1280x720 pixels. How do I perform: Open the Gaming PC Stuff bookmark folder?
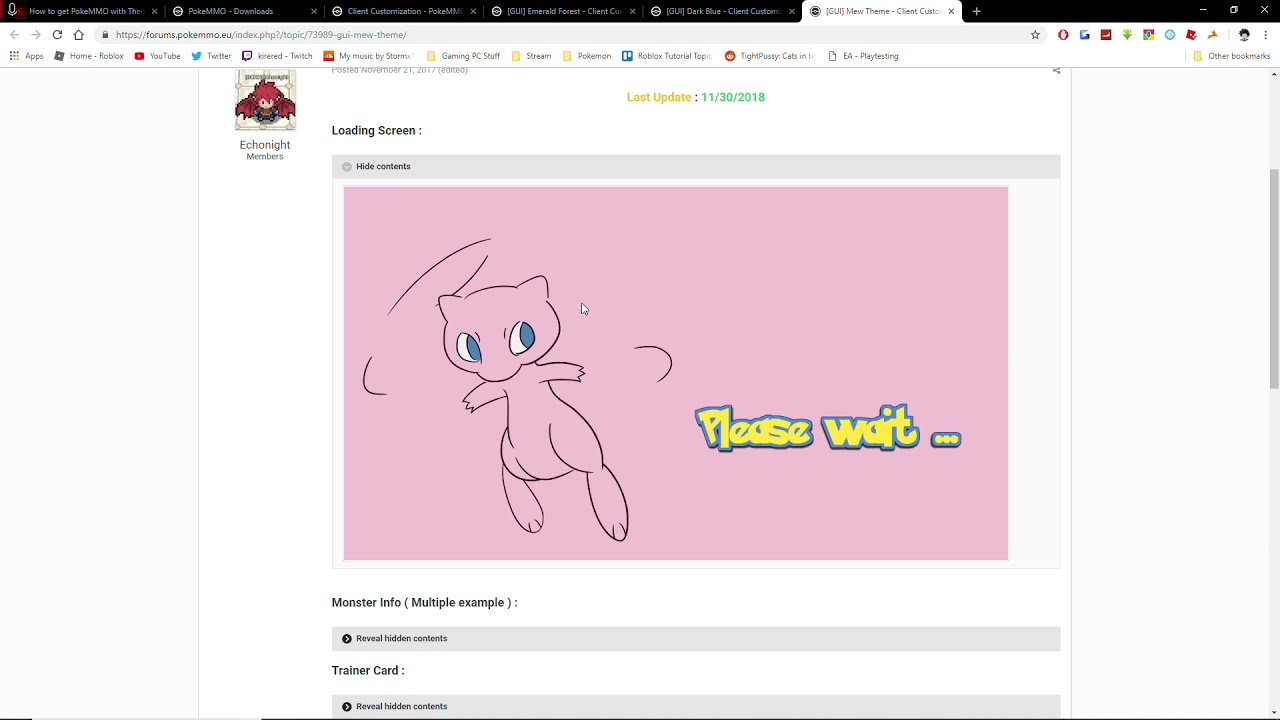click(x=463, y=56)
